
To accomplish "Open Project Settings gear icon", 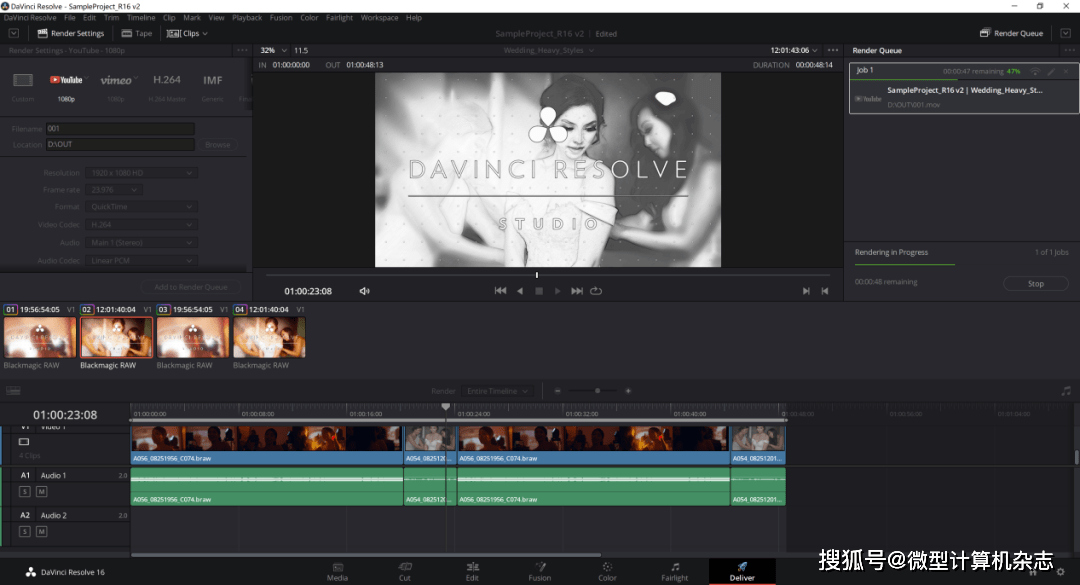I will point(1061,572).
